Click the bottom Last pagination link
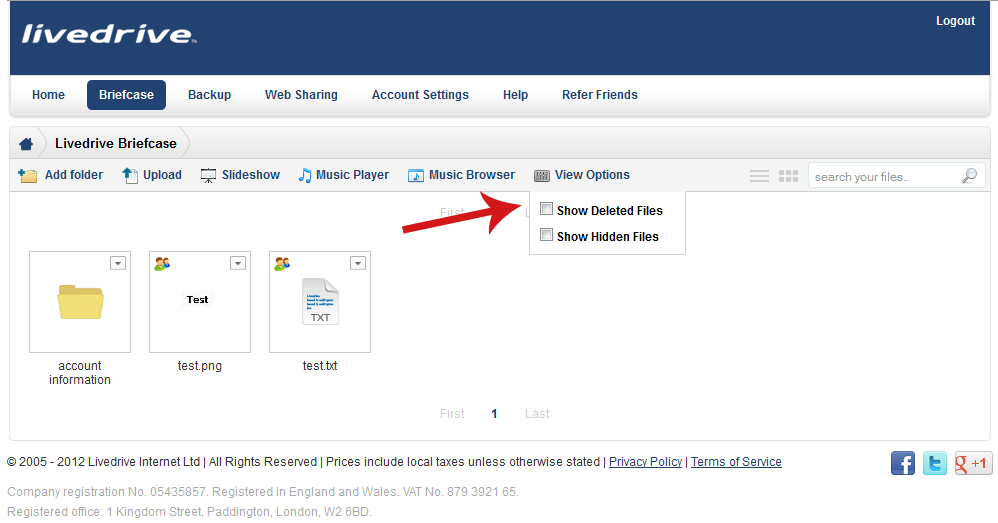998x523 pixels. (537, 414)
